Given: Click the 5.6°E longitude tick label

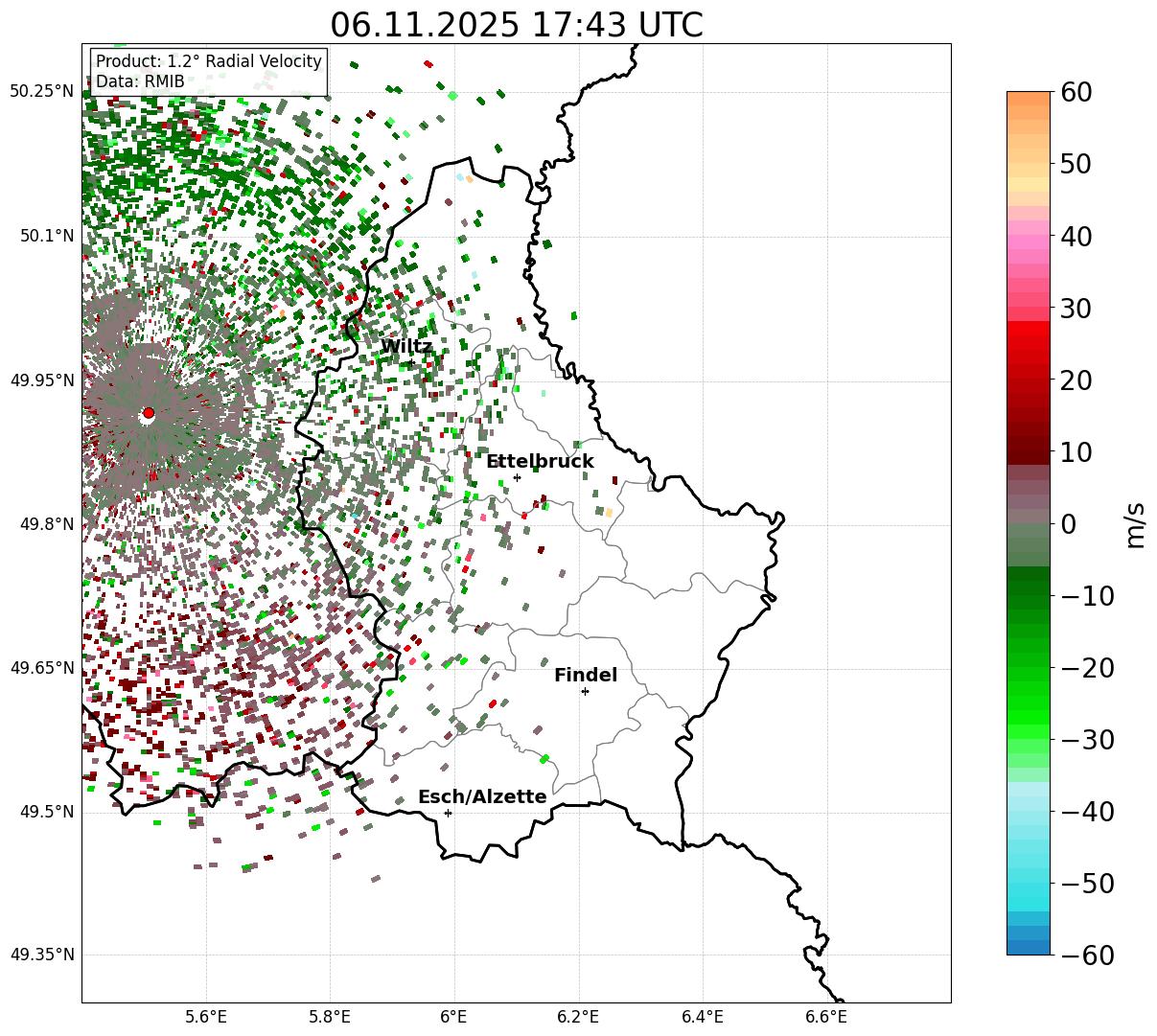Looking at the screenshot, I should pyautogui.click(x=206, y=1017).
